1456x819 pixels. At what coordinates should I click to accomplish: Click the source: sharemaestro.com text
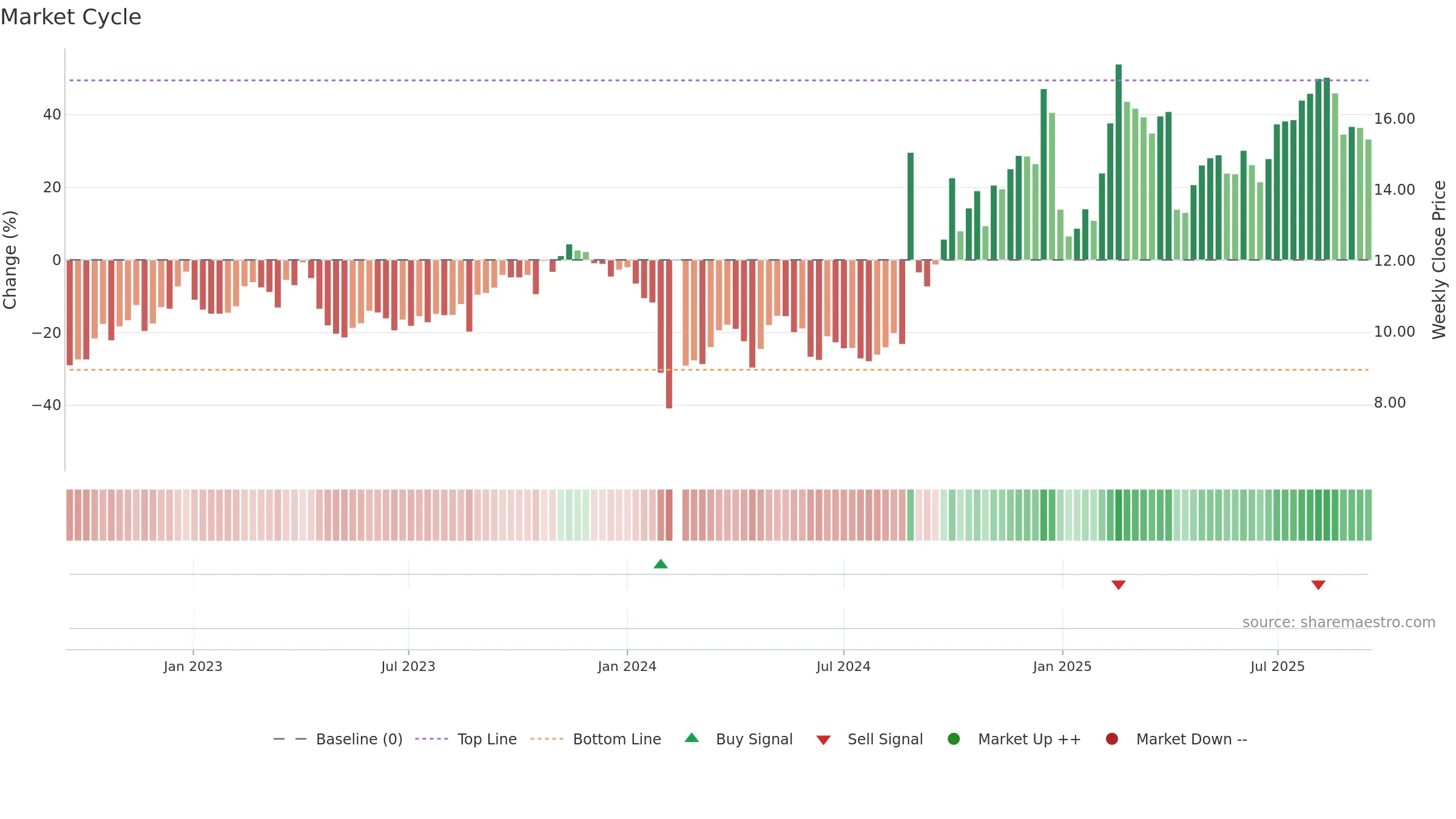click(1339, 622)
